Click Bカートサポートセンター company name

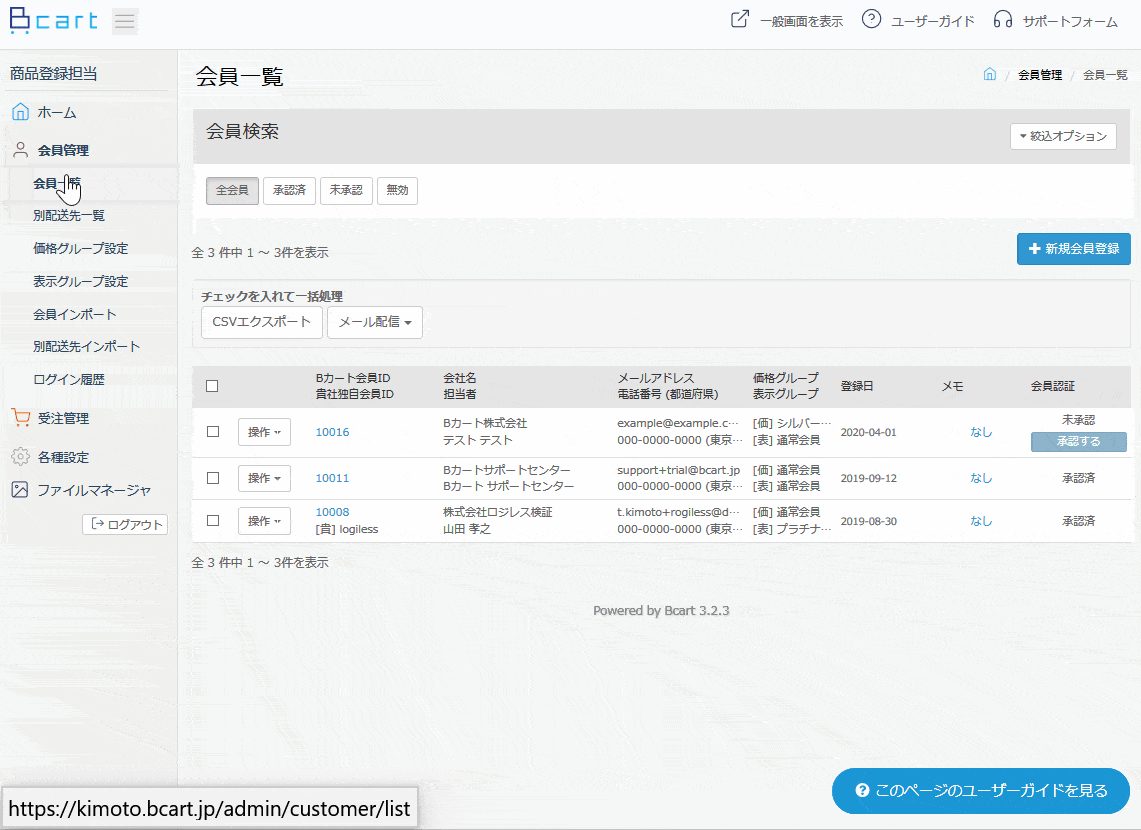507,470
